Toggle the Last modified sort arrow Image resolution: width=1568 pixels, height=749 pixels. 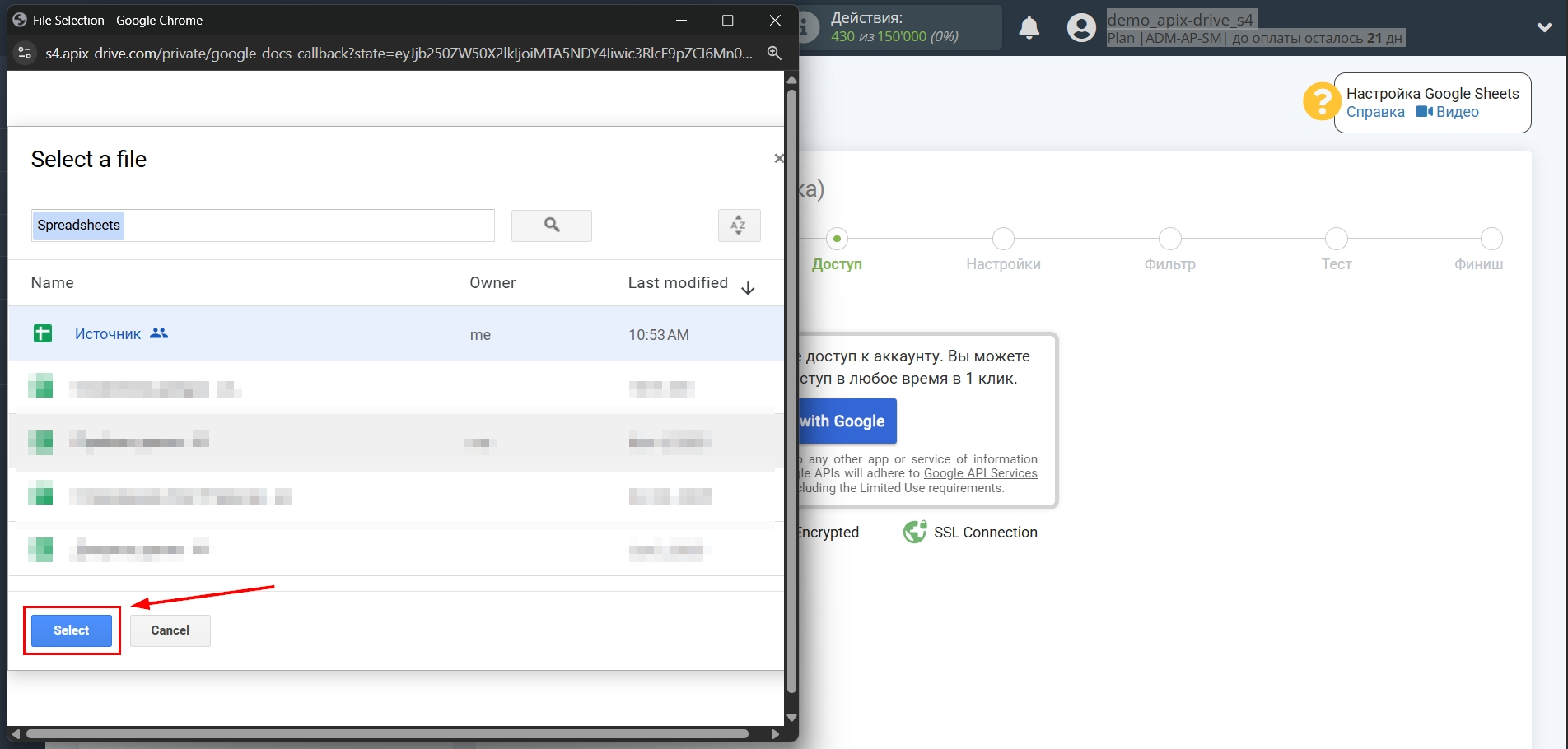[x=747, y=287]
